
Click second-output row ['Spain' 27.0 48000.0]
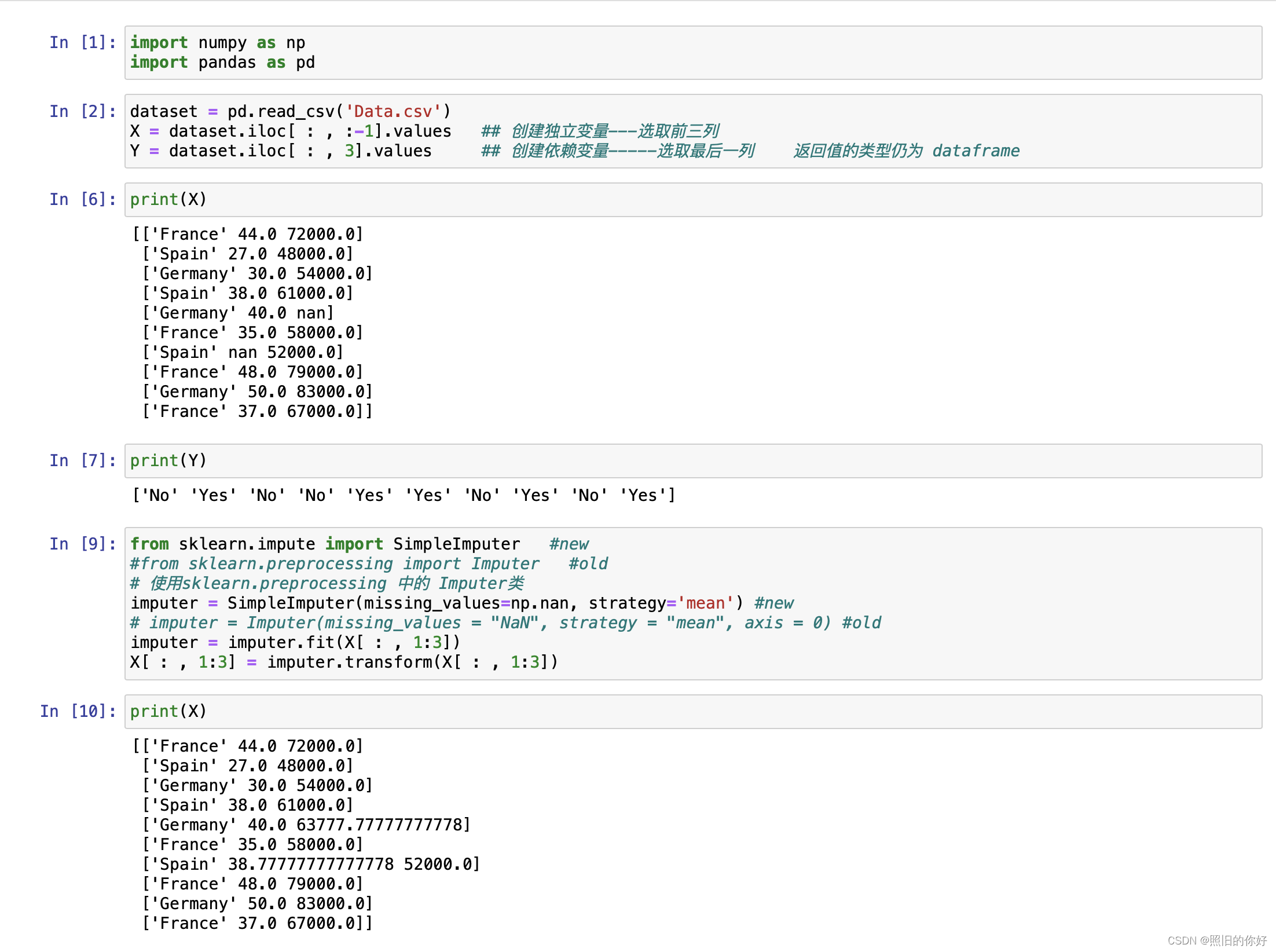(x=248, y=766)
